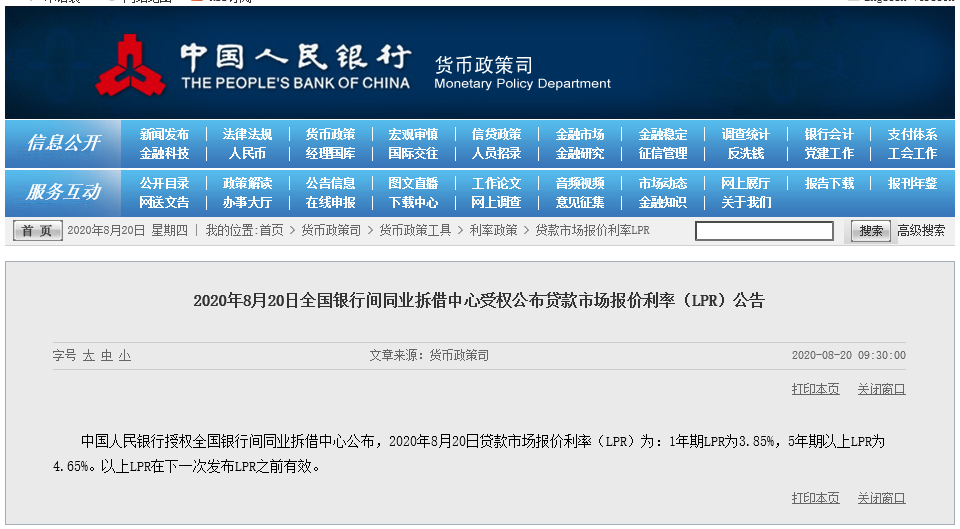Click upper 打印本页 print link
Image resolution: width=960 pixels, height=529 pixels.
click(x=816, y=389)
